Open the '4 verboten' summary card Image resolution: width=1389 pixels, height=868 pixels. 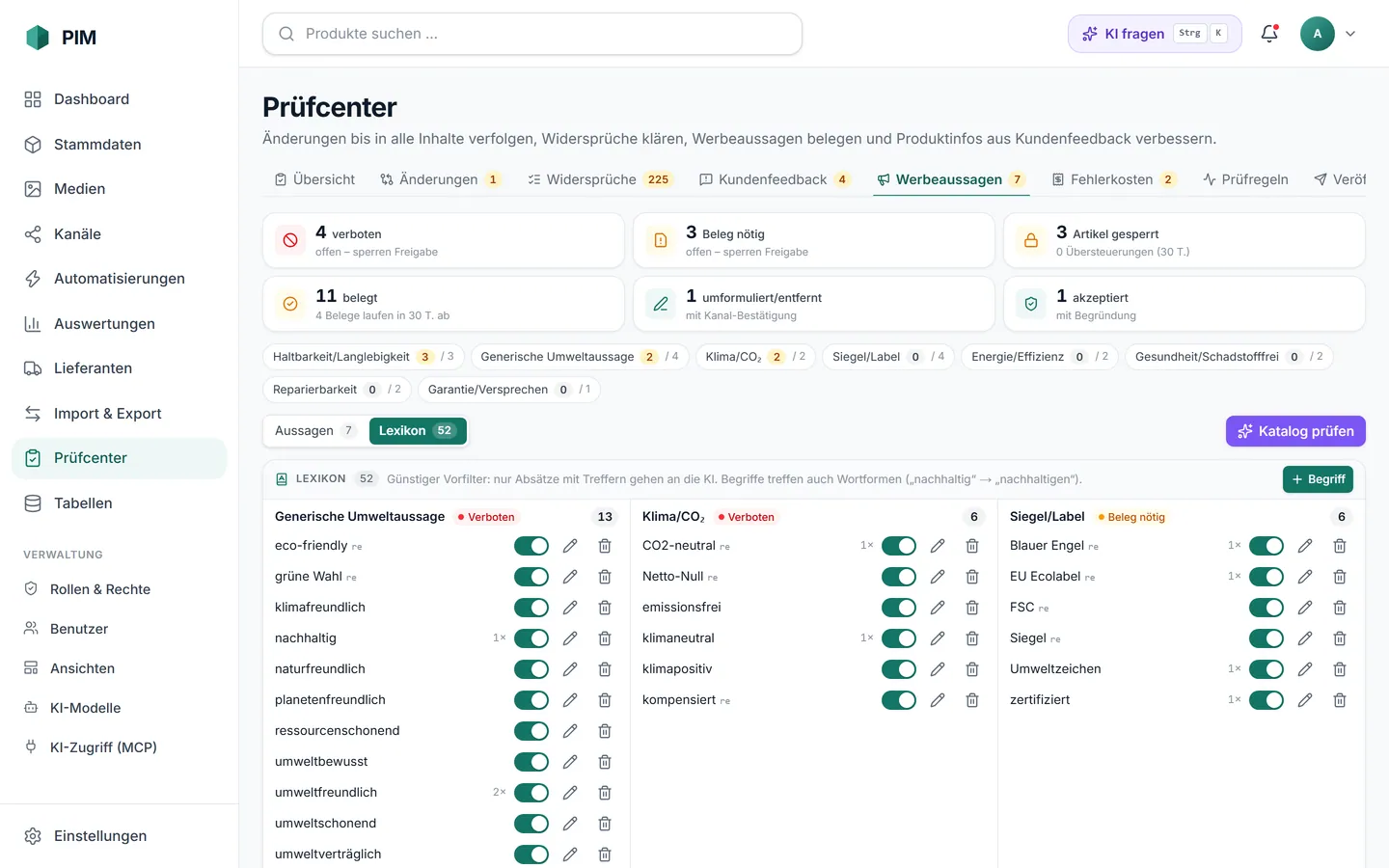point(444,240)
